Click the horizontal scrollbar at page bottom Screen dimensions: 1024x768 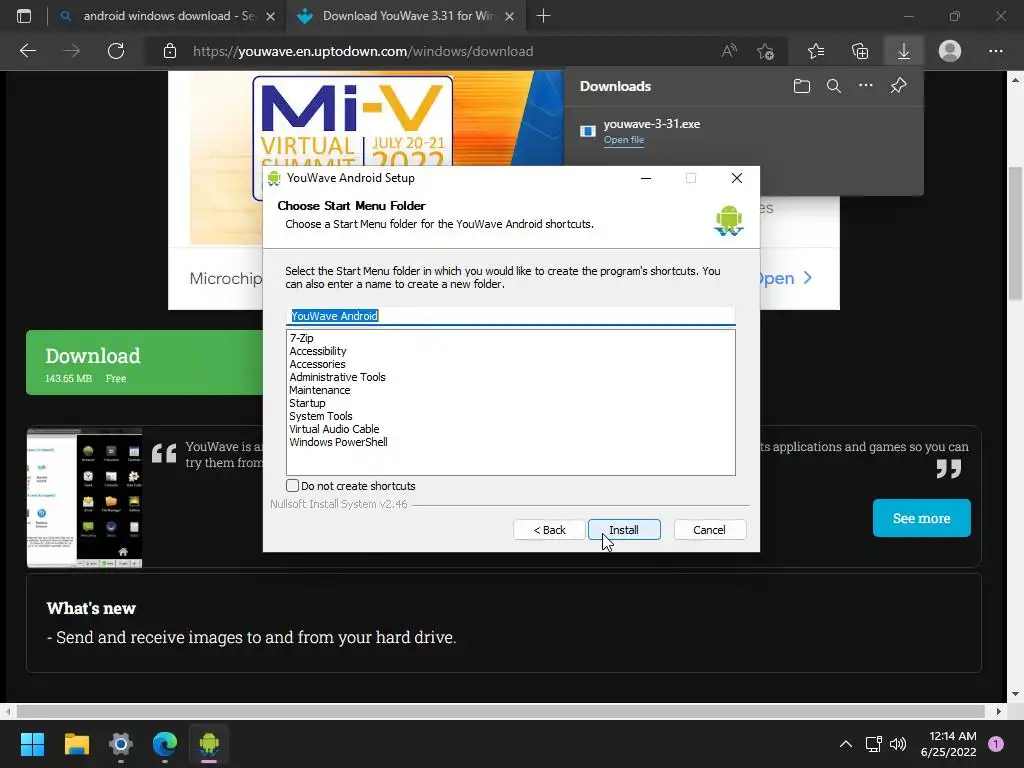pos(500,711)
